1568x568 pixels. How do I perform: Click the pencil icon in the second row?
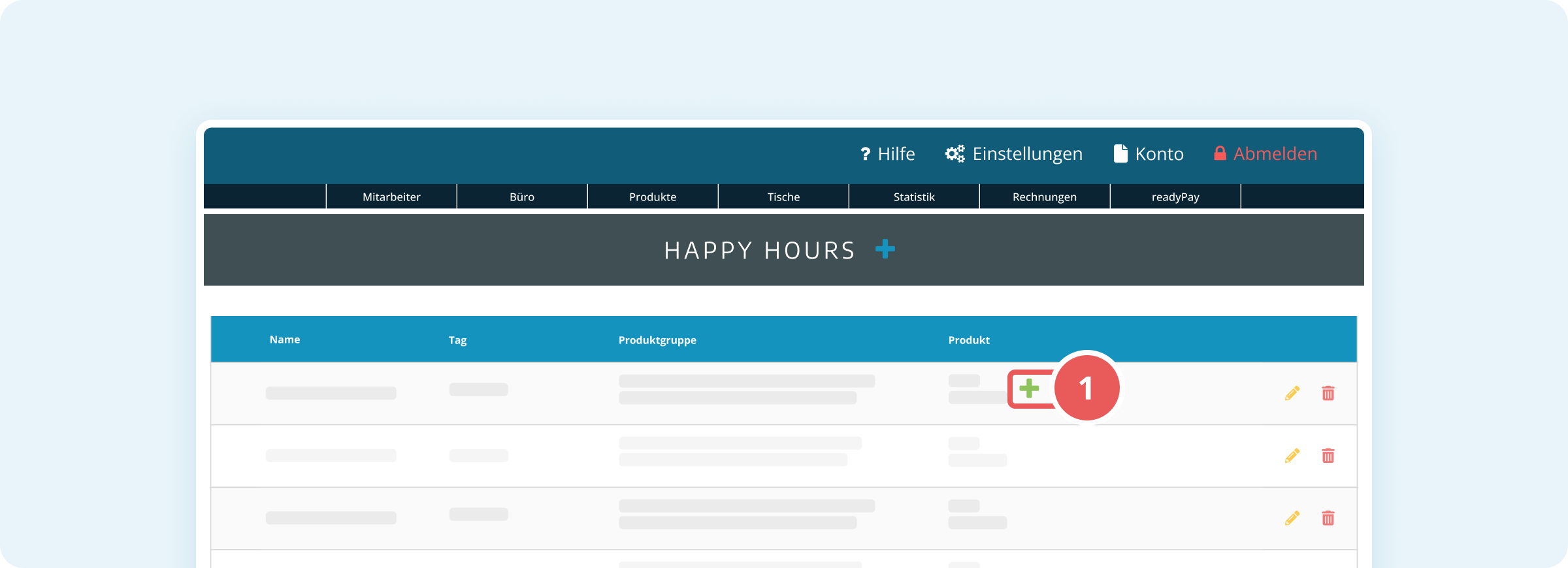coord(1292,456)
